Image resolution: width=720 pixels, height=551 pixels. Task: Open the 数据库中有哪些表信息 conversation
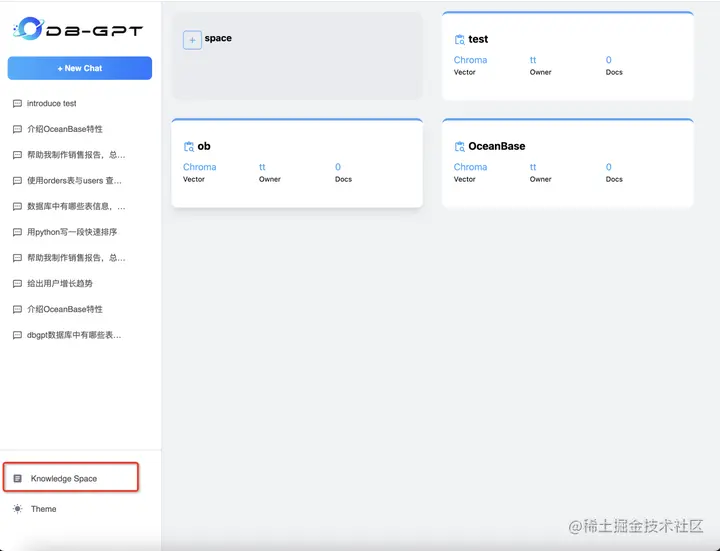pos(76,207)
